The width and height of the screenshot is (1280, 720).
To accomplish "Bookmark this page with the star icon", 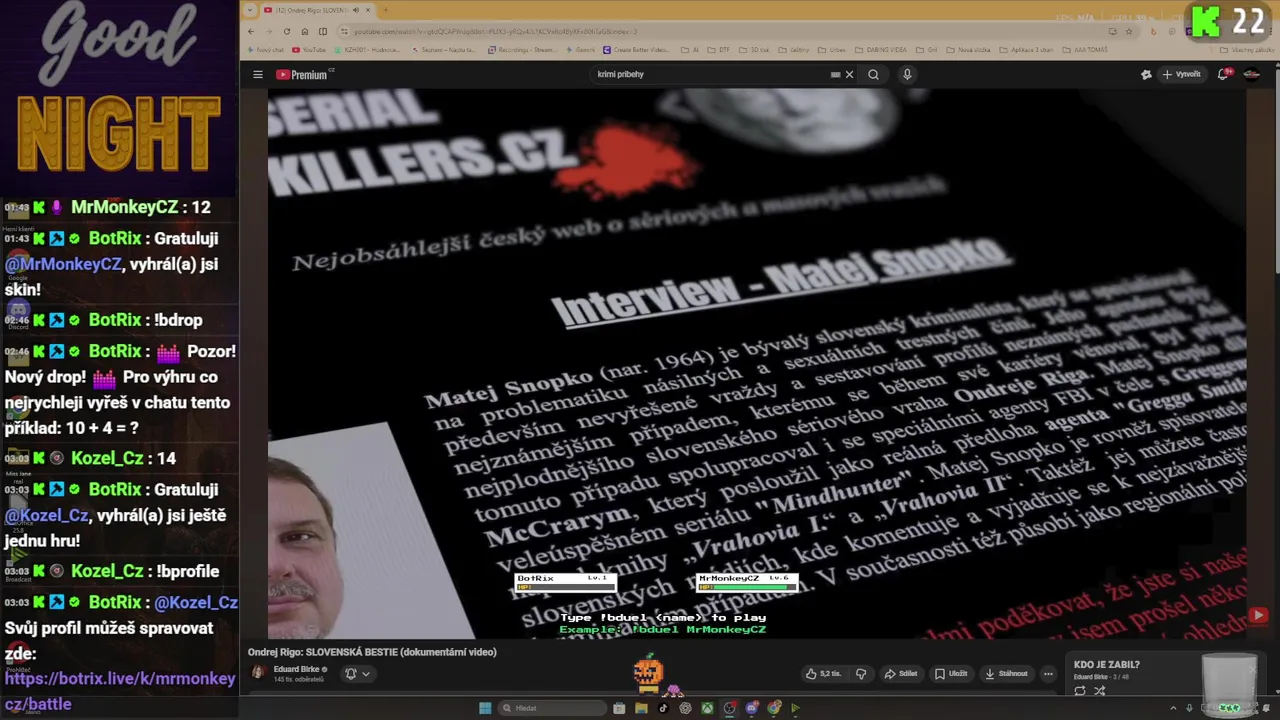I will click(1129, 31).
